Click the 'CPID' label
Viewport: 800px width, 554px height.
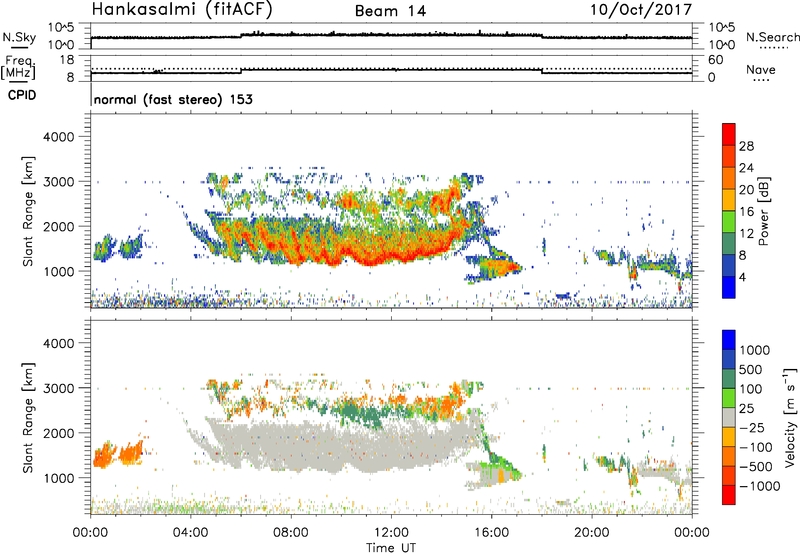(x=22, y=95)
